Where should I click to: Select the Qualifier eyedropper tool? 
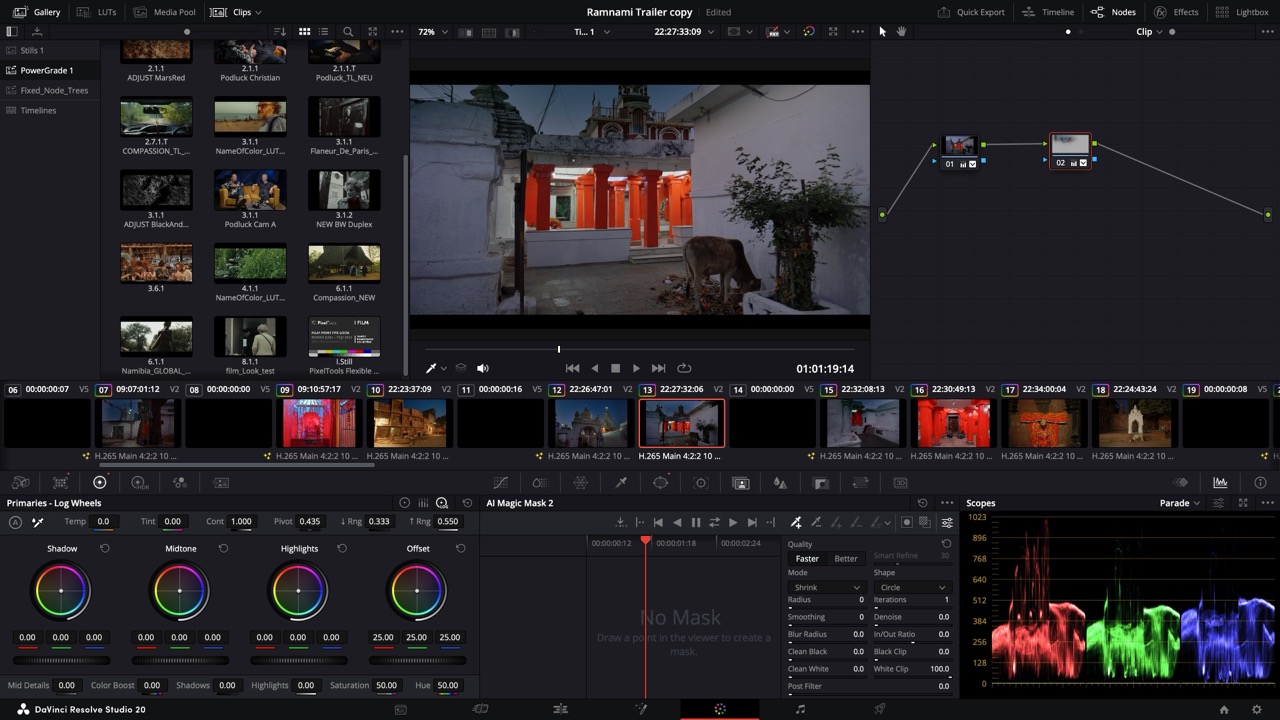pos(619,482)
